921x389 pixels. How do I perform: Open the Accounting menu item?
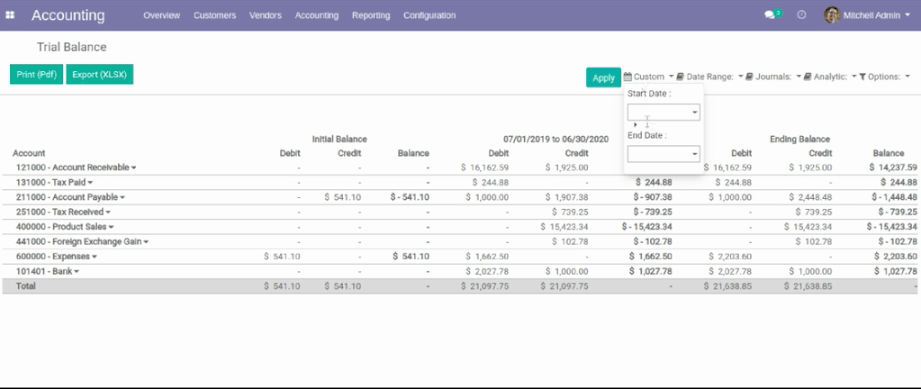pos(317,15)
